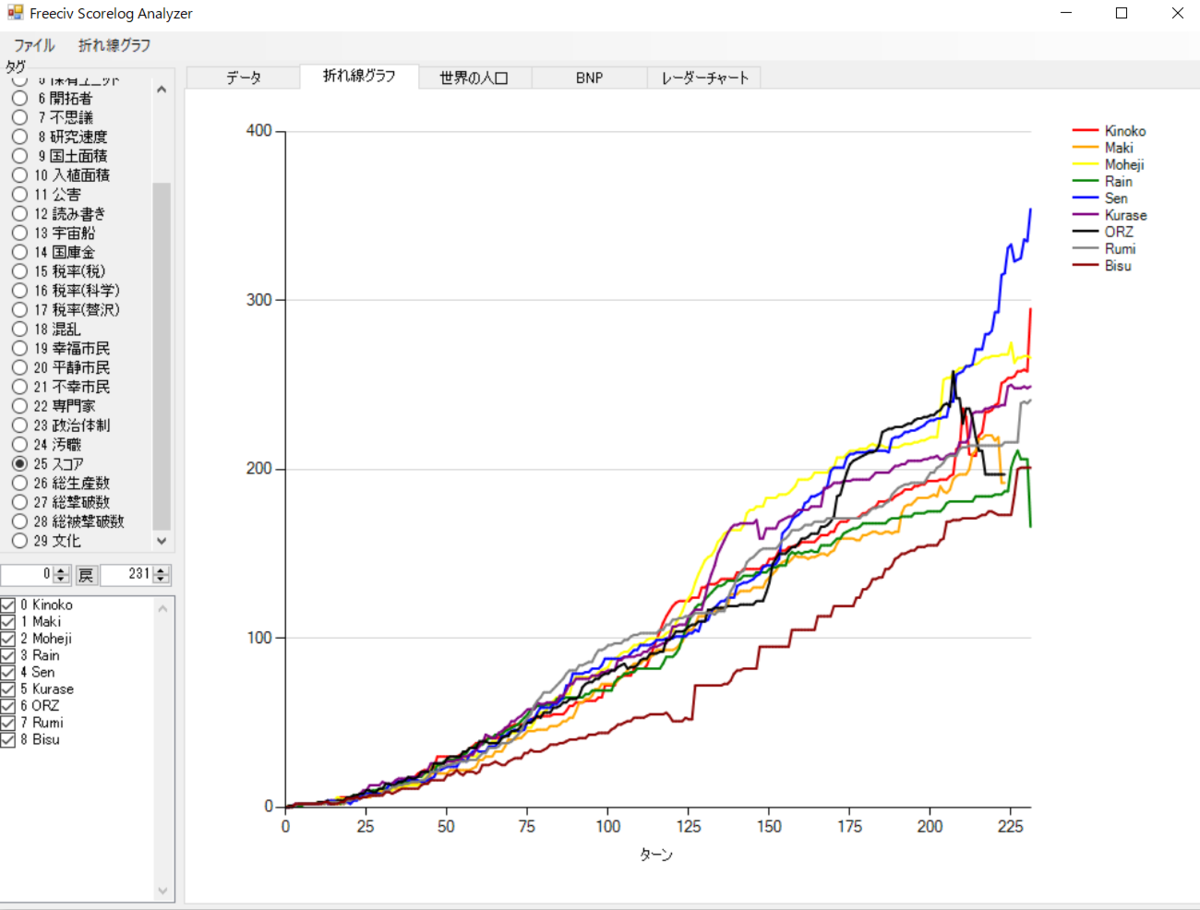Click the start turn spinner arrows

(x=61, y=575)
